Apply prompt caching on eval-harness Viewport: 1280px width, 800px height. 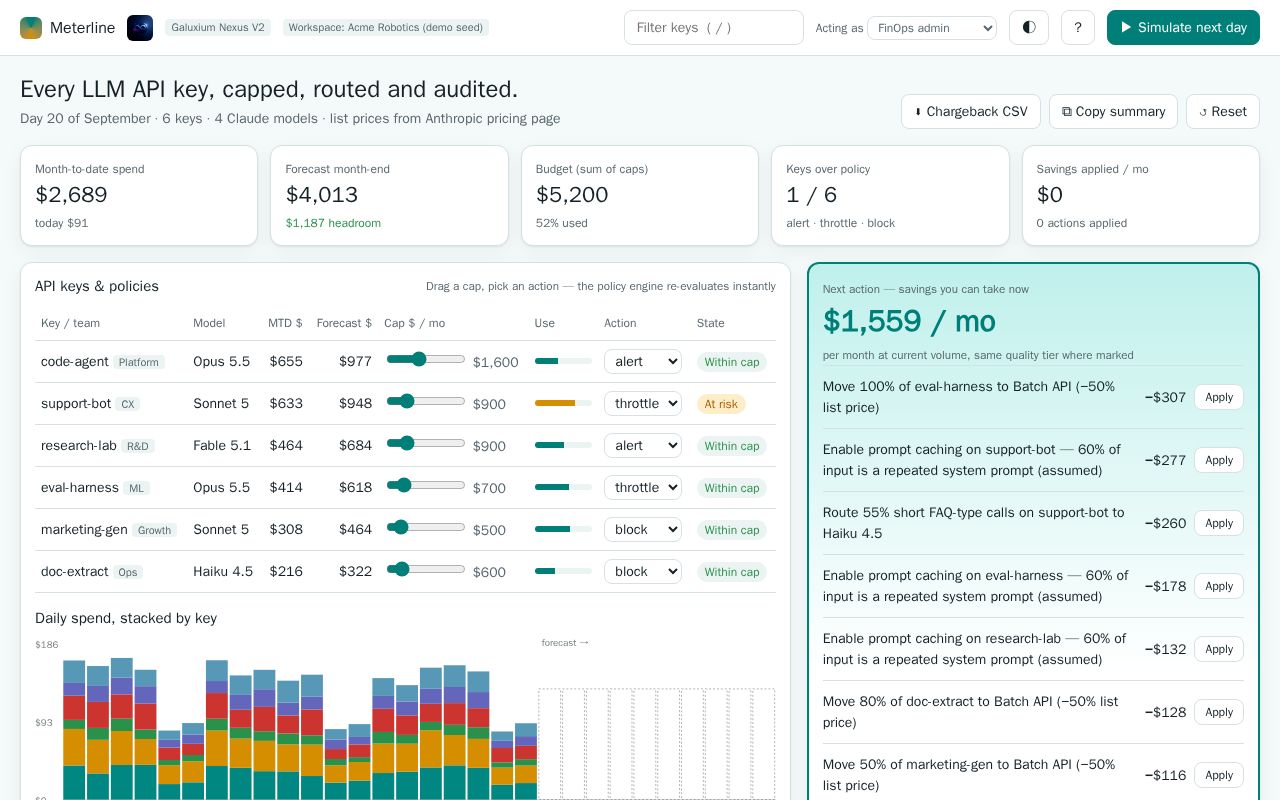pyautogui.click(x=1219, y=586)
